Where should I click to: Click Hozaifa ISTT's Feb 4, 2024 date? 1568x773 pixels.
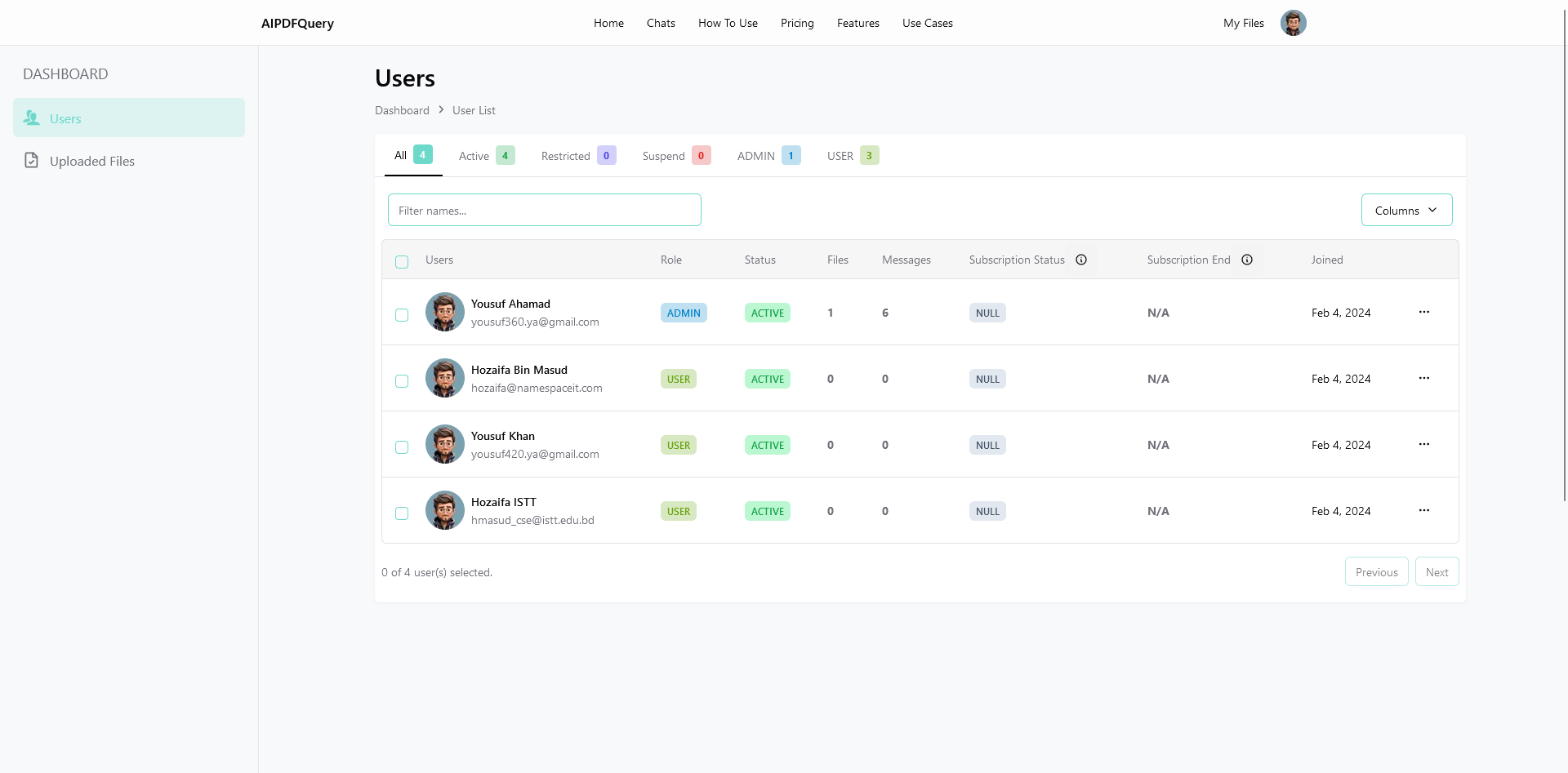point(1341,511)
